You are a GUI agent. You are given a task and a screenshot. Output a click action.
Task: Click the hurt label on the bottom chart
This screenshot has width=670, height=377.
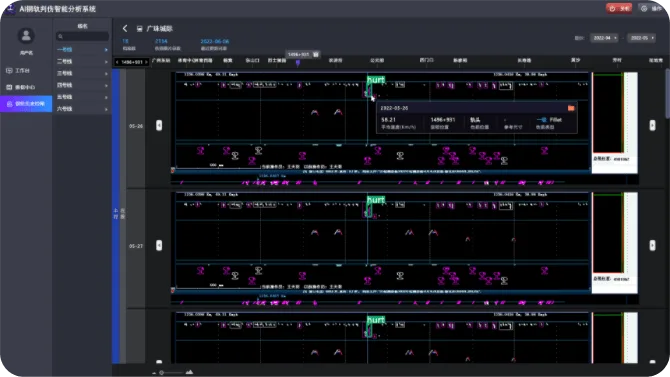[376, 320]
